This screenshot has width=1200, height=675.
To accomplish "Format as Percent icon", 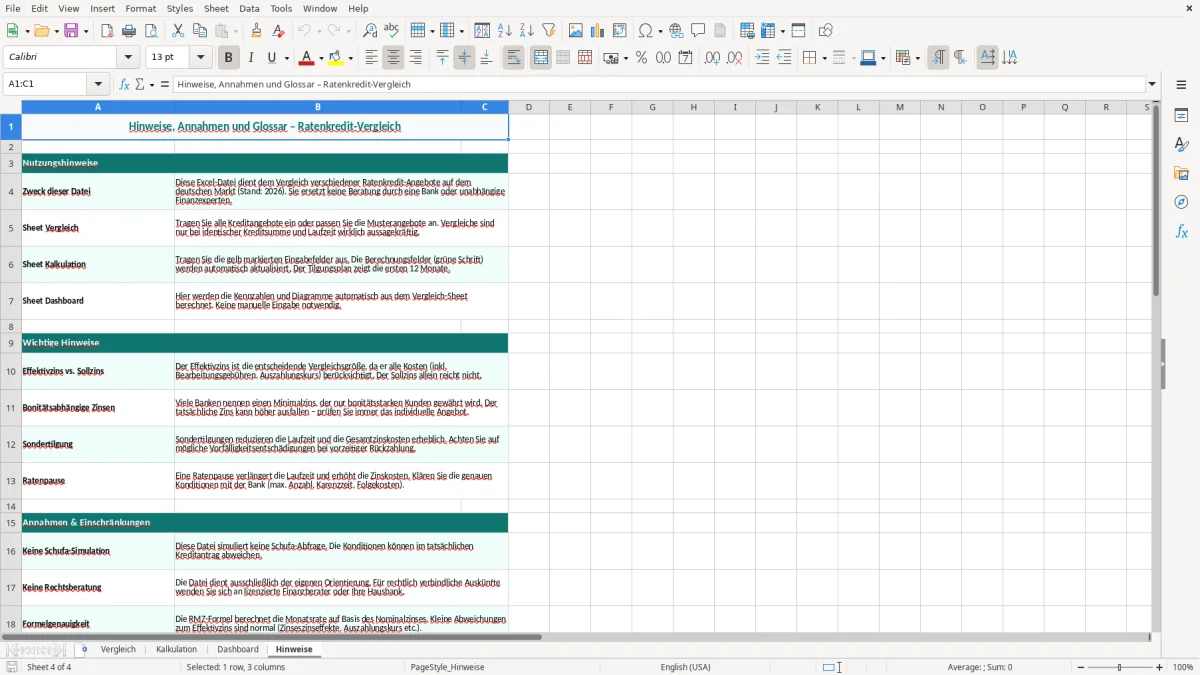I will point(641,58).
